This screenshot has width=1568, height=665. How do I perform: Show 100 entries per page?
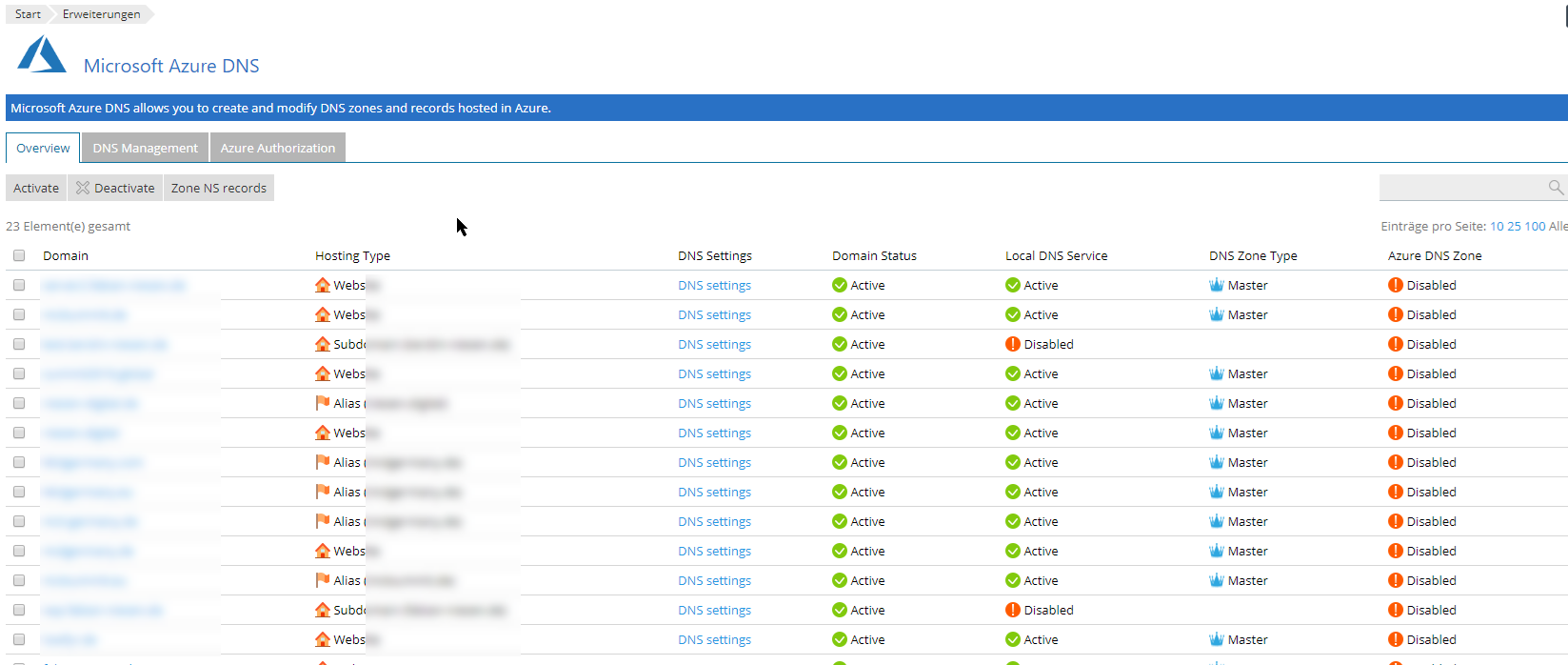[1535, 226]
